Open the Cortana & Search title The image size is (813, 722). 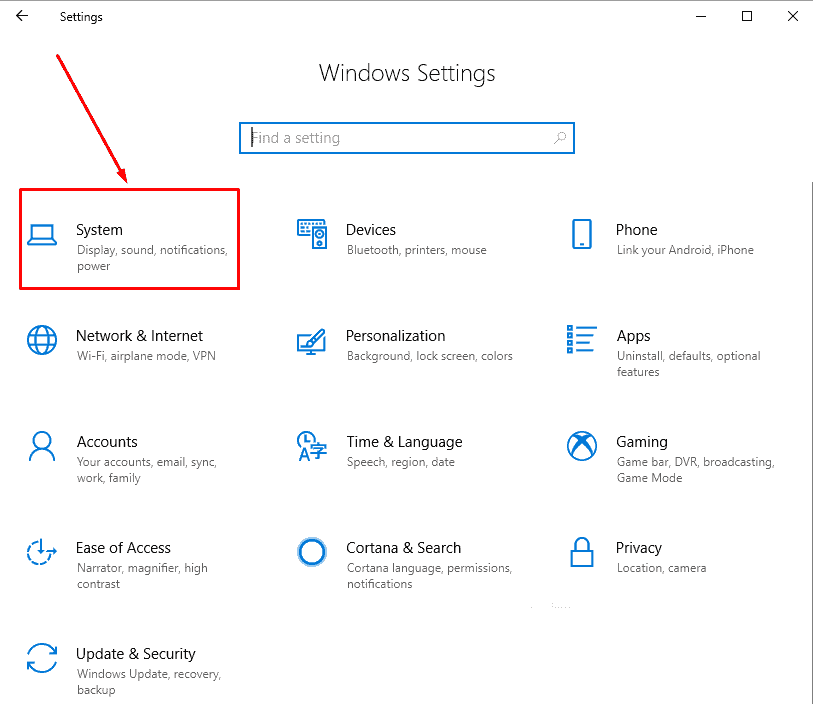(x=404, y=548)
